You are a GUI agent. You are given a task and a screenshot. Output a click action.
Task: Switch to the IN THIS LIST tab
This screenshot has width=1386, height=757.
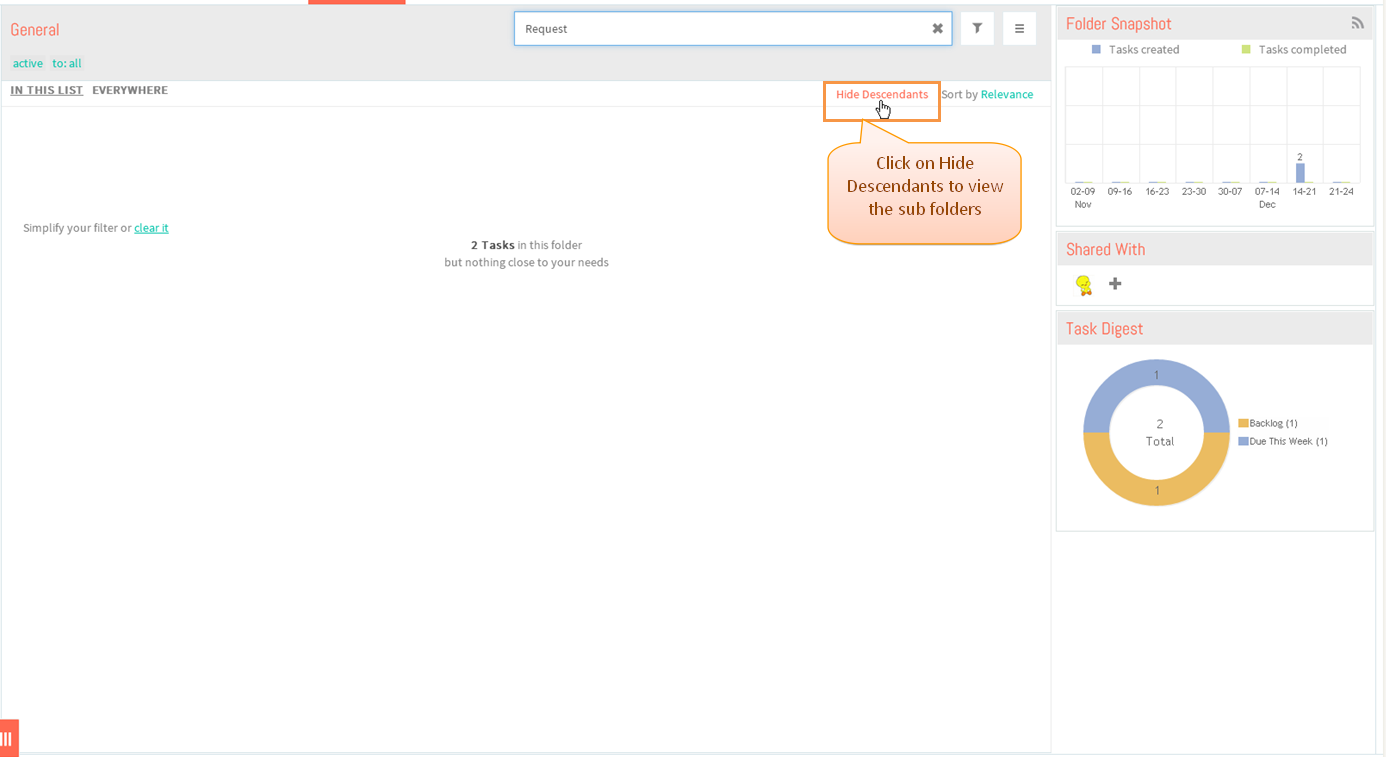pos(47,90)
